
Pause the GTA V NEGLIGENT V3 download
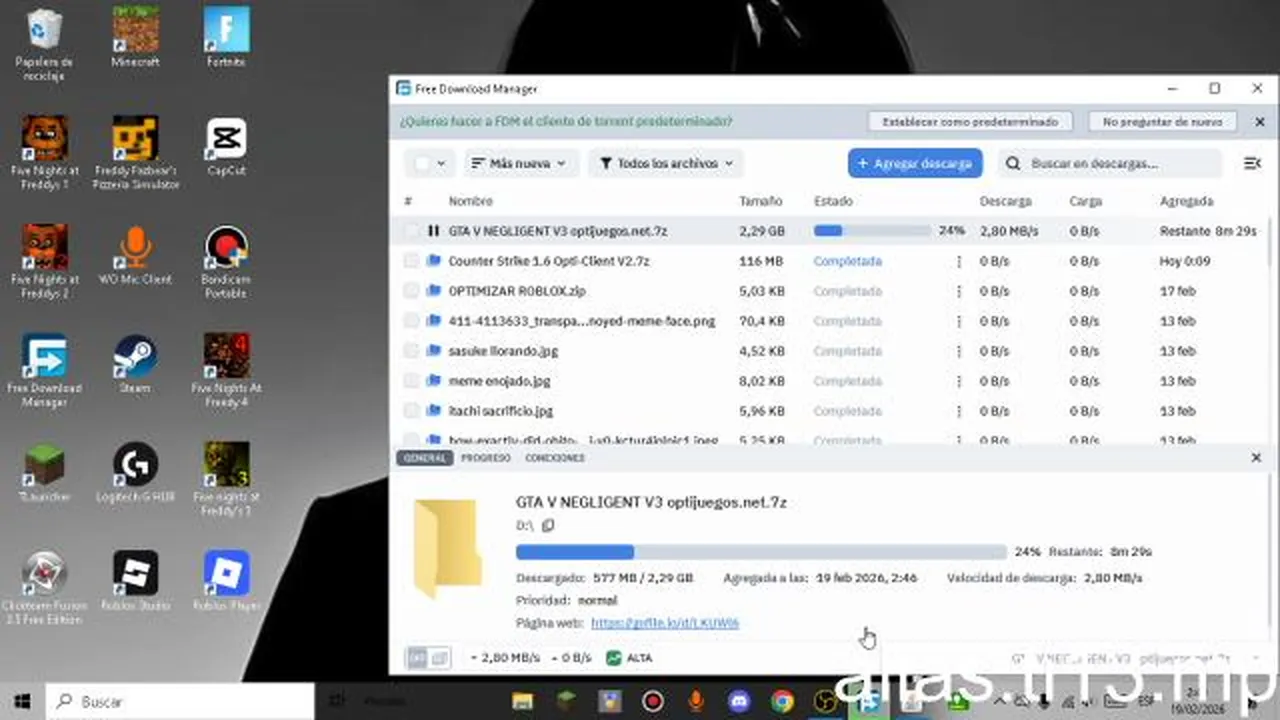point(433,231)
